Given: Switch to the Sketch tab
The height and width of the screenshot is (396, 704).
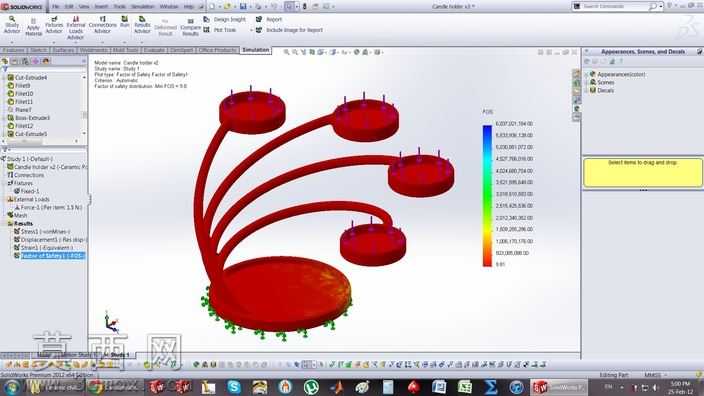Looking at the screenshot, I should (x=39, y=50).
